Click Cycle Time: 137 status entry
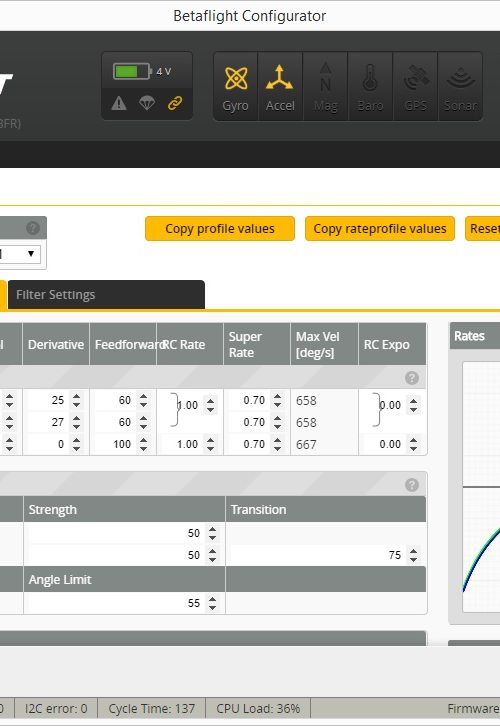Viewport: 500px width, 726px height. tap(151, 709)
